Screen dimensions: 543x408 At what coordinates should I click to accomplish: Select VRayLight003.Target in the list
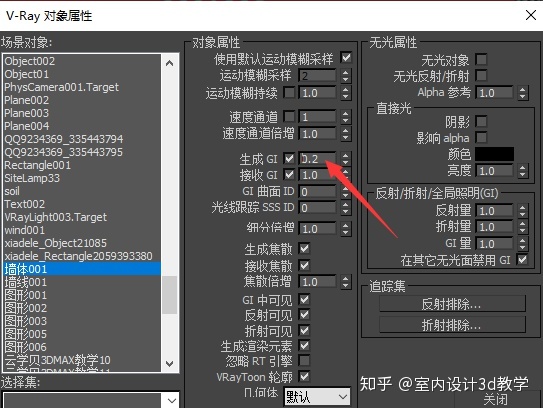point(82,217)
